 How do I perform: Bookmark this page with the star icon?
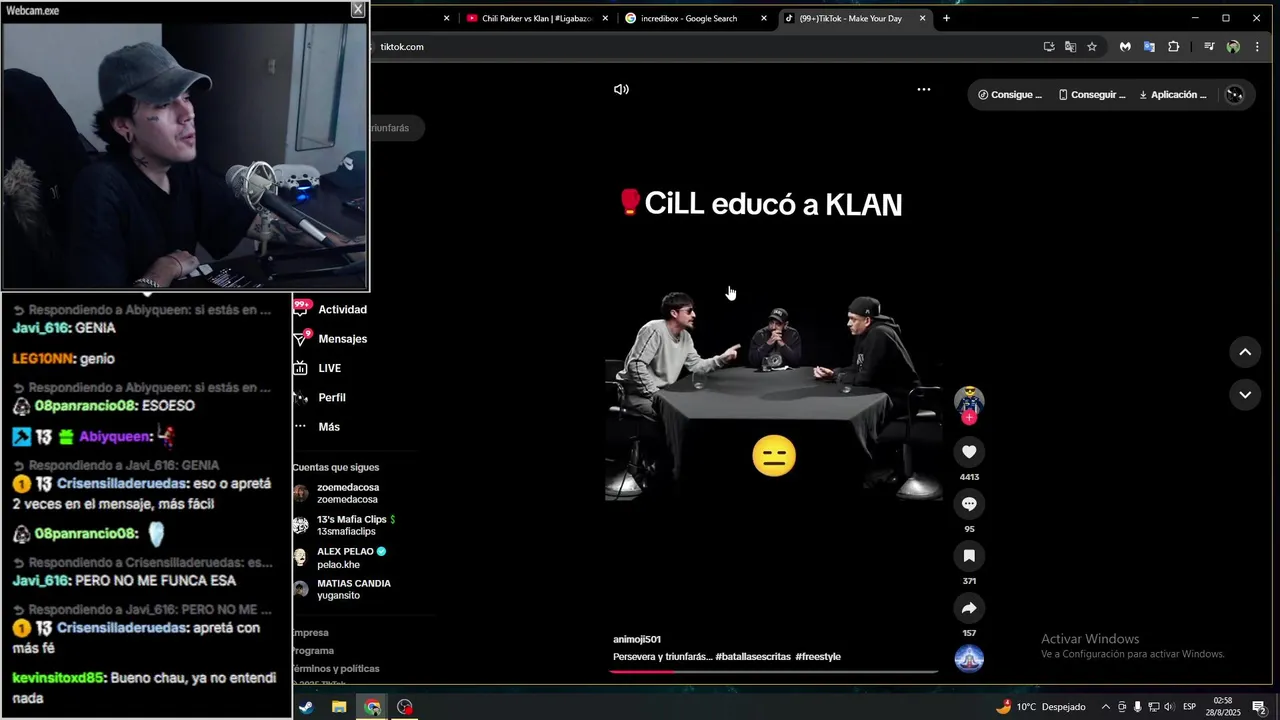(1092, 47)
